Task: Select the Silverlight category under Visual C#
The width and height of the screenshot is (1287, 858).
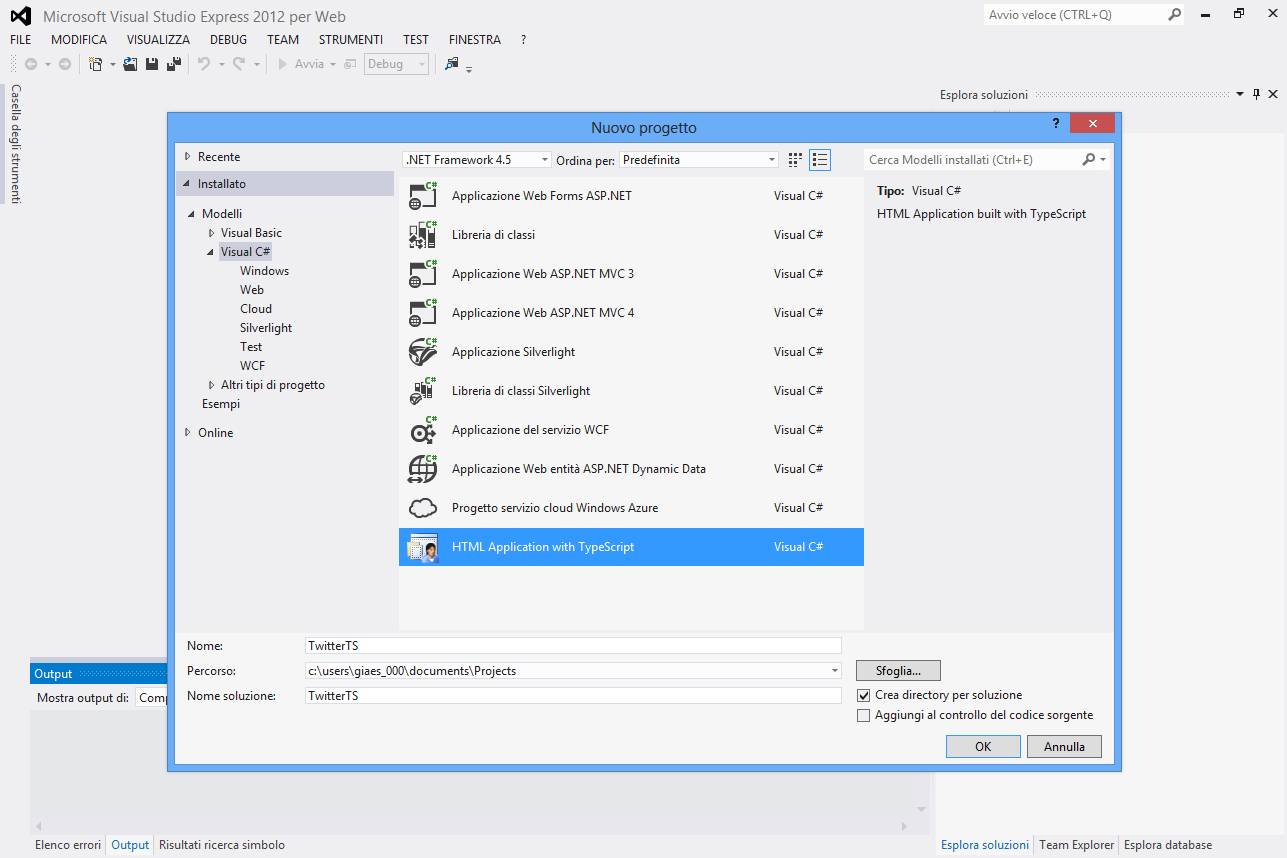Action: [x=266, y=328]
